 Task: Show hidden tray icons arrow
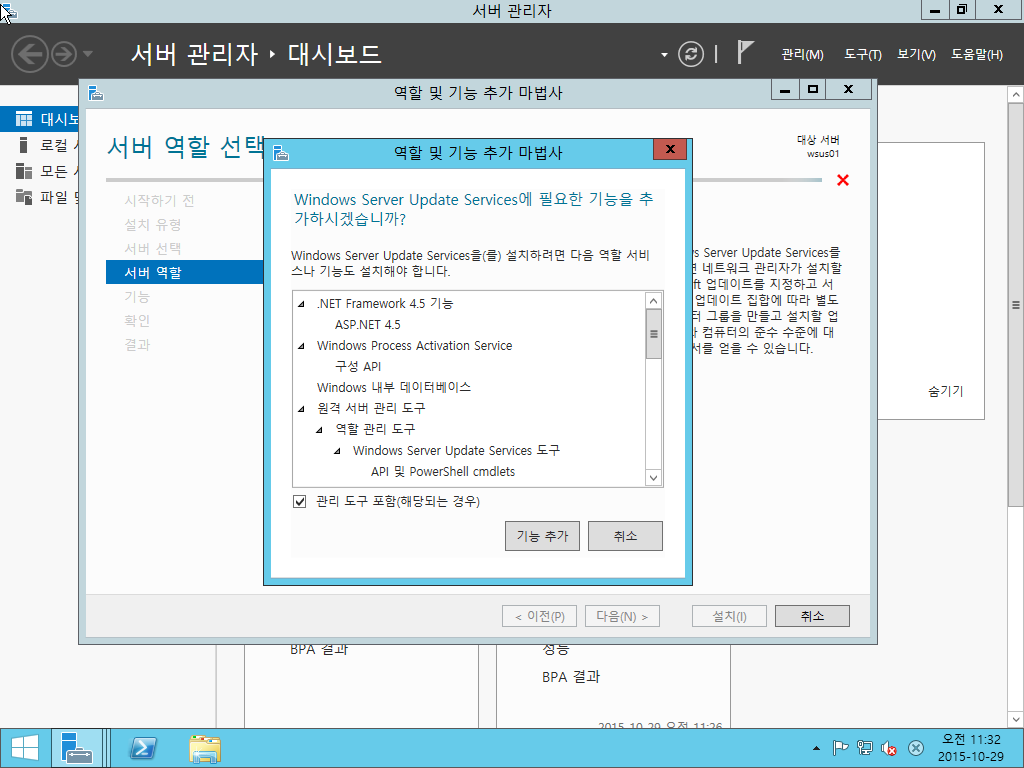816,748
